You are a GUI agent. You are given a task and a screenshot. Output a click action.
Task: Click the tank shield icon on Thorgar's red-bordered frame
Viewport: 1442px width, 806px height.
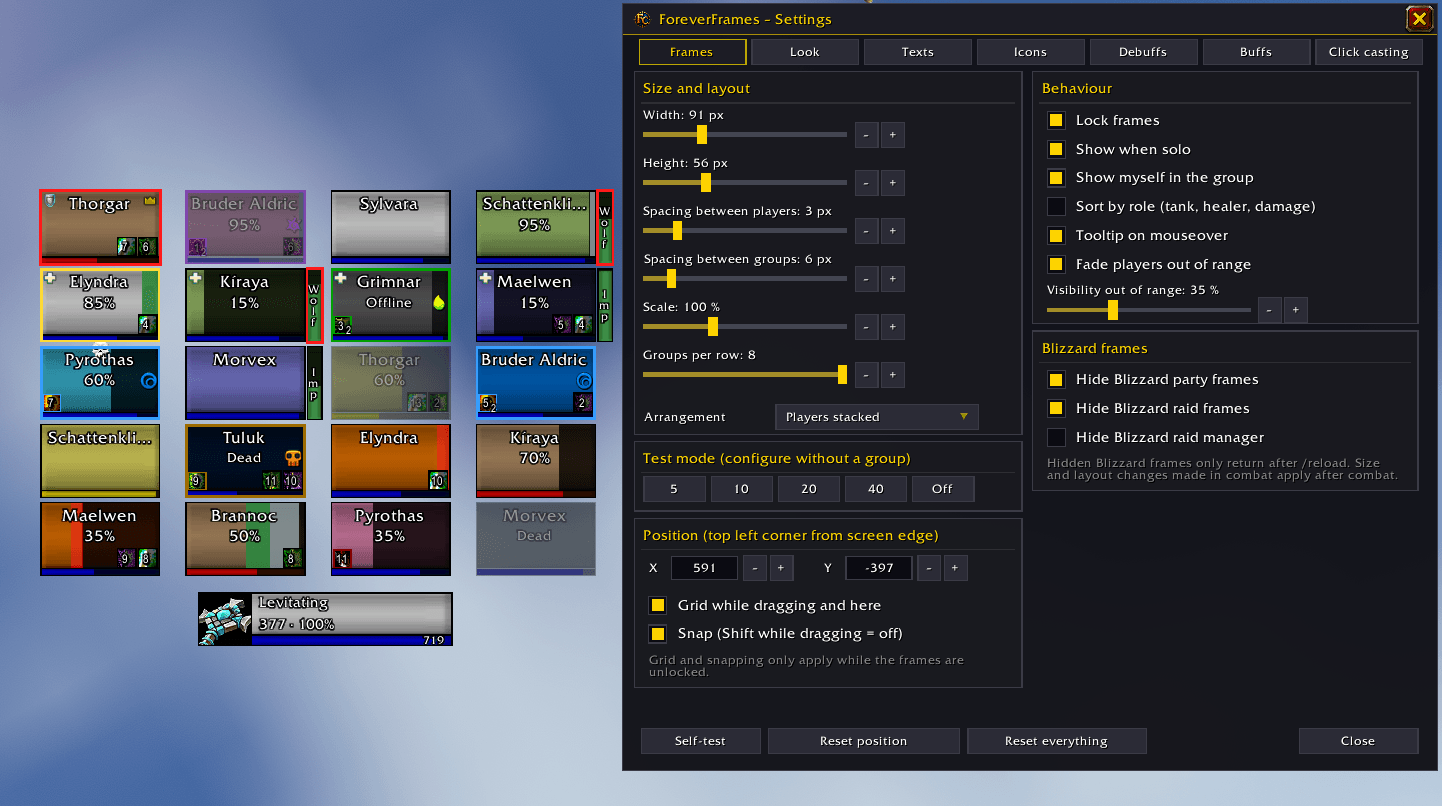coord(50,200)
